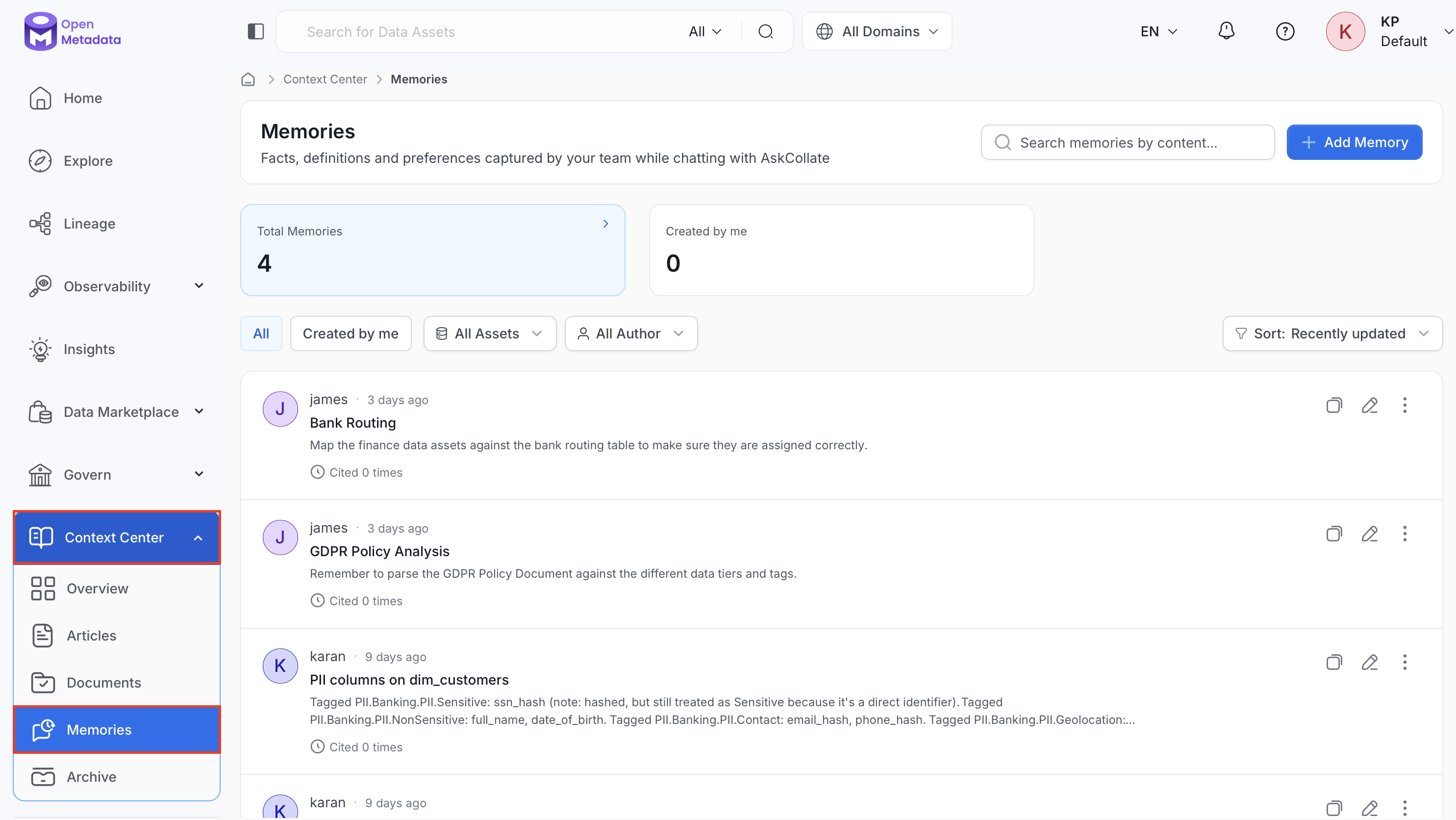Click karan avatar on PII columns memory

(x=280, y=666)
